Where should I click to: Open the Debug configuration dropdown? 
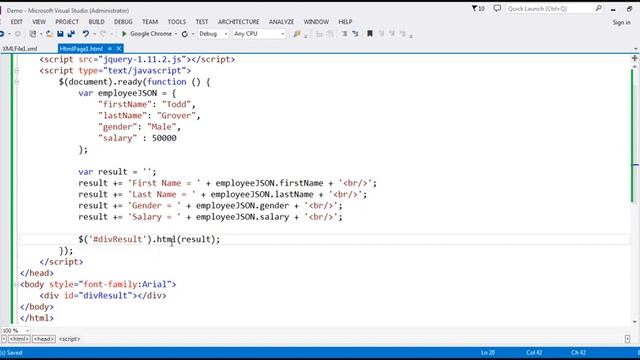[x=213, y=34]
